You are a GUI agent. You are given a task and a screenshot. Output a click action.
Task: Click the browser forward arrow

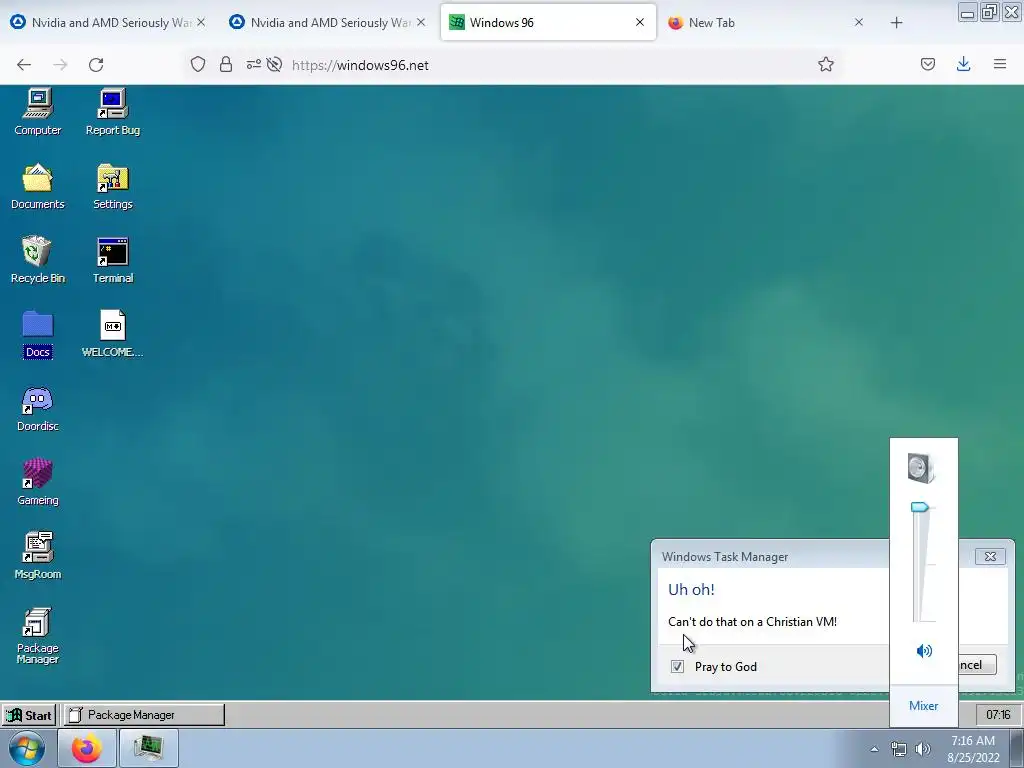(60, 65)
